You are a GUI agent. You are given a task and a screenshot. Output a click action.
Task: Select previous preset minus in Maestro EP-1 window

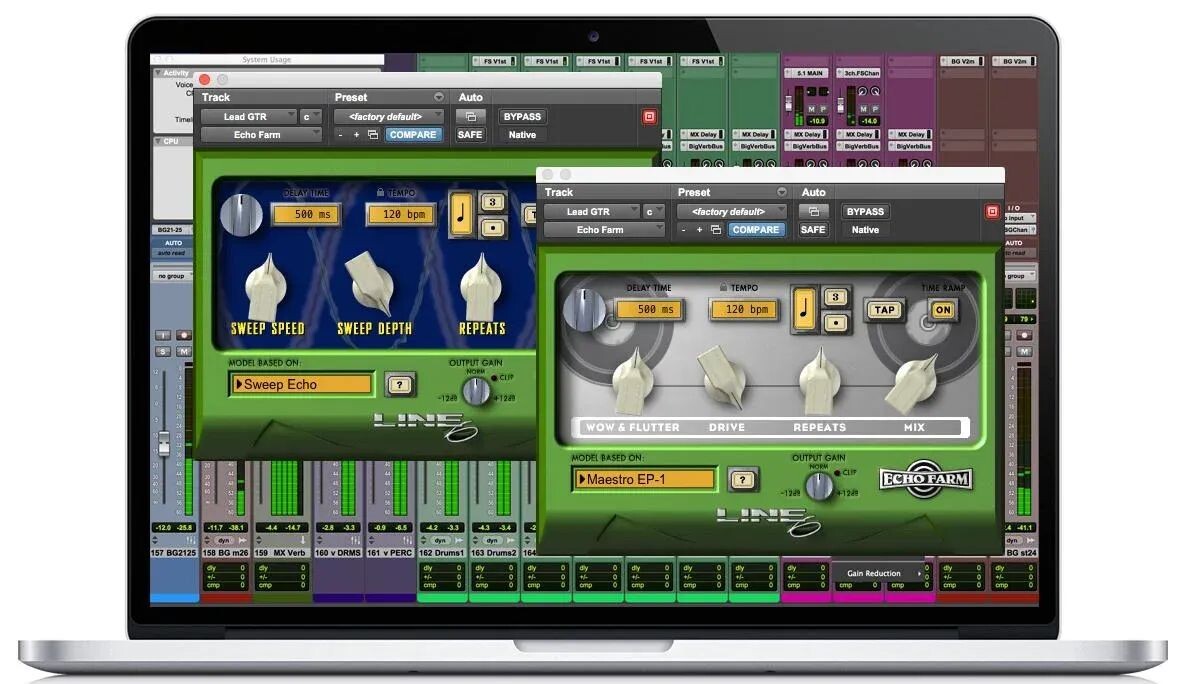pyautogui.click(x=683, y=230)
